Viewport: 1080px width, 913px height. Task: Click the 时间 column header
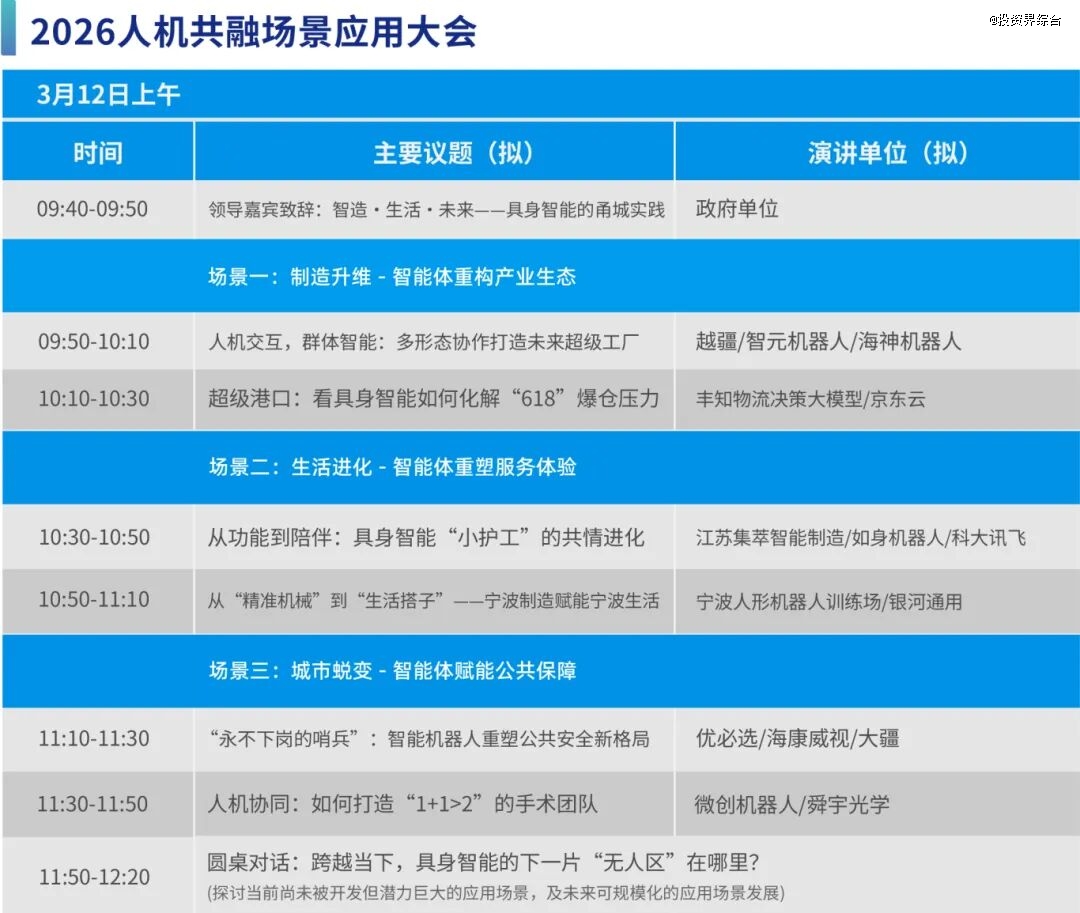[98, 152]
